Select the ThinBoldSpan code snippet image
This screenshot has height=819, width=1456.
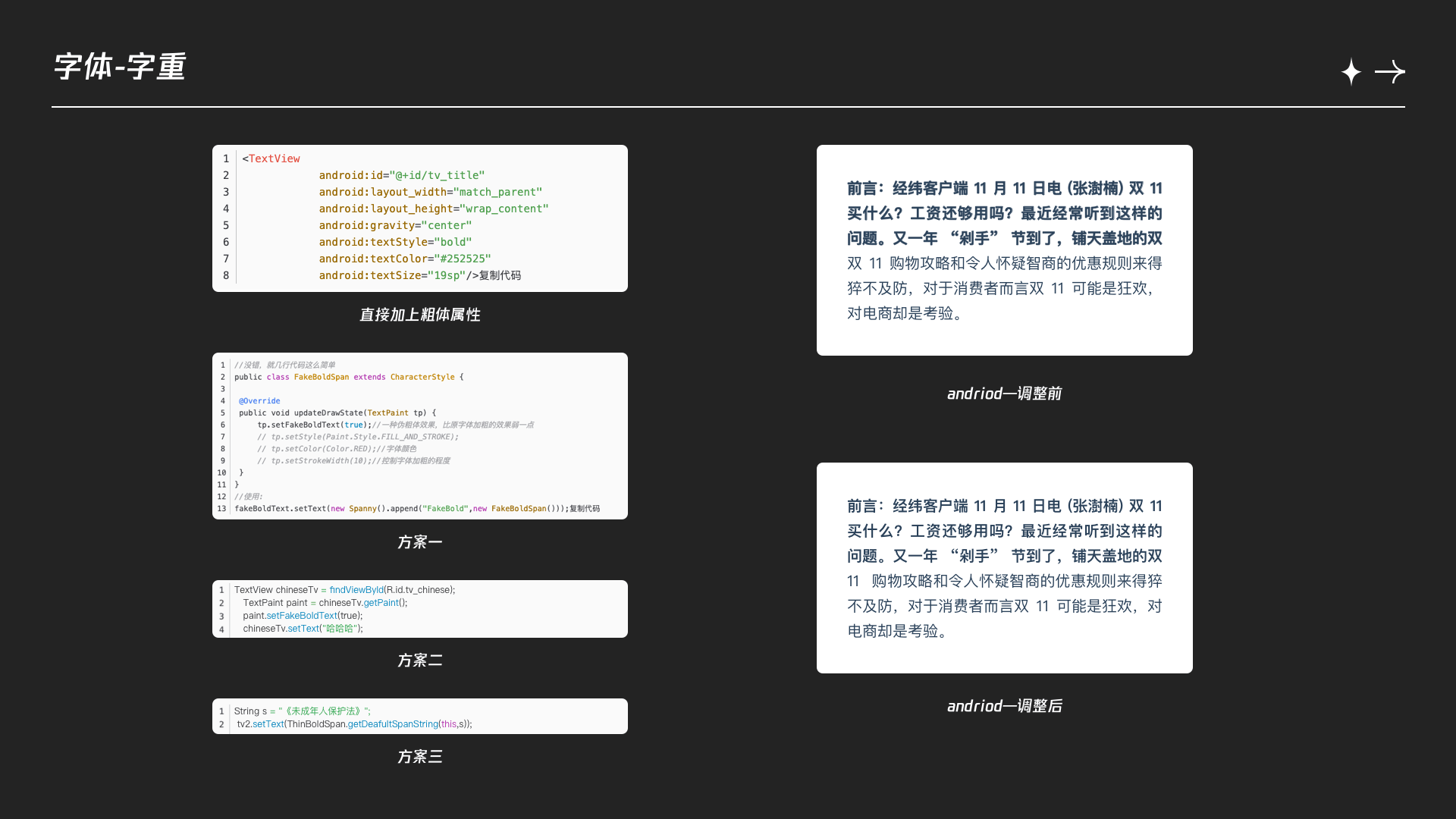pos(419,716)
